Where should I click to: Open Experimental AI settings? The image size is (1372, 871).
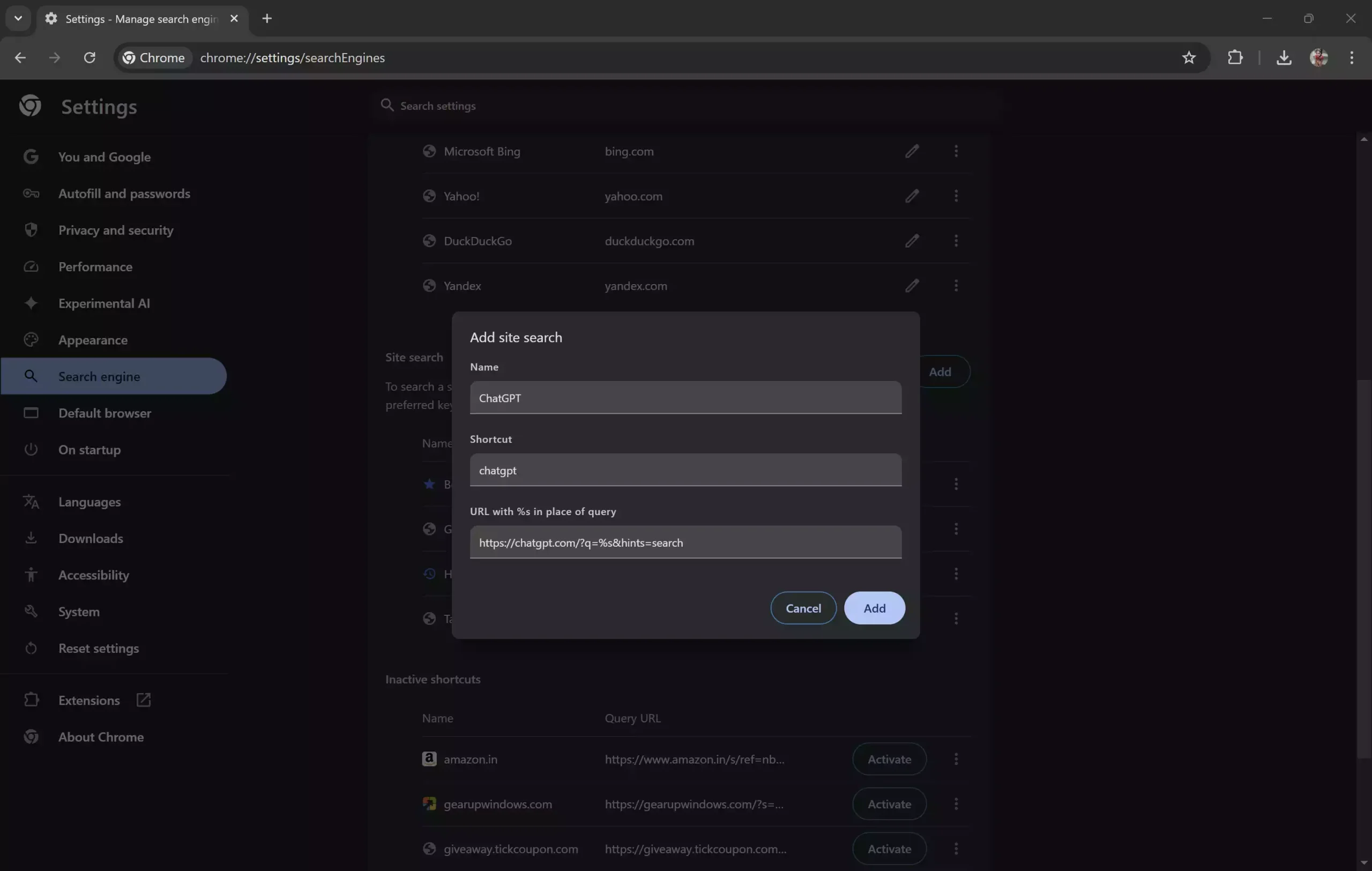click(114, 303)
